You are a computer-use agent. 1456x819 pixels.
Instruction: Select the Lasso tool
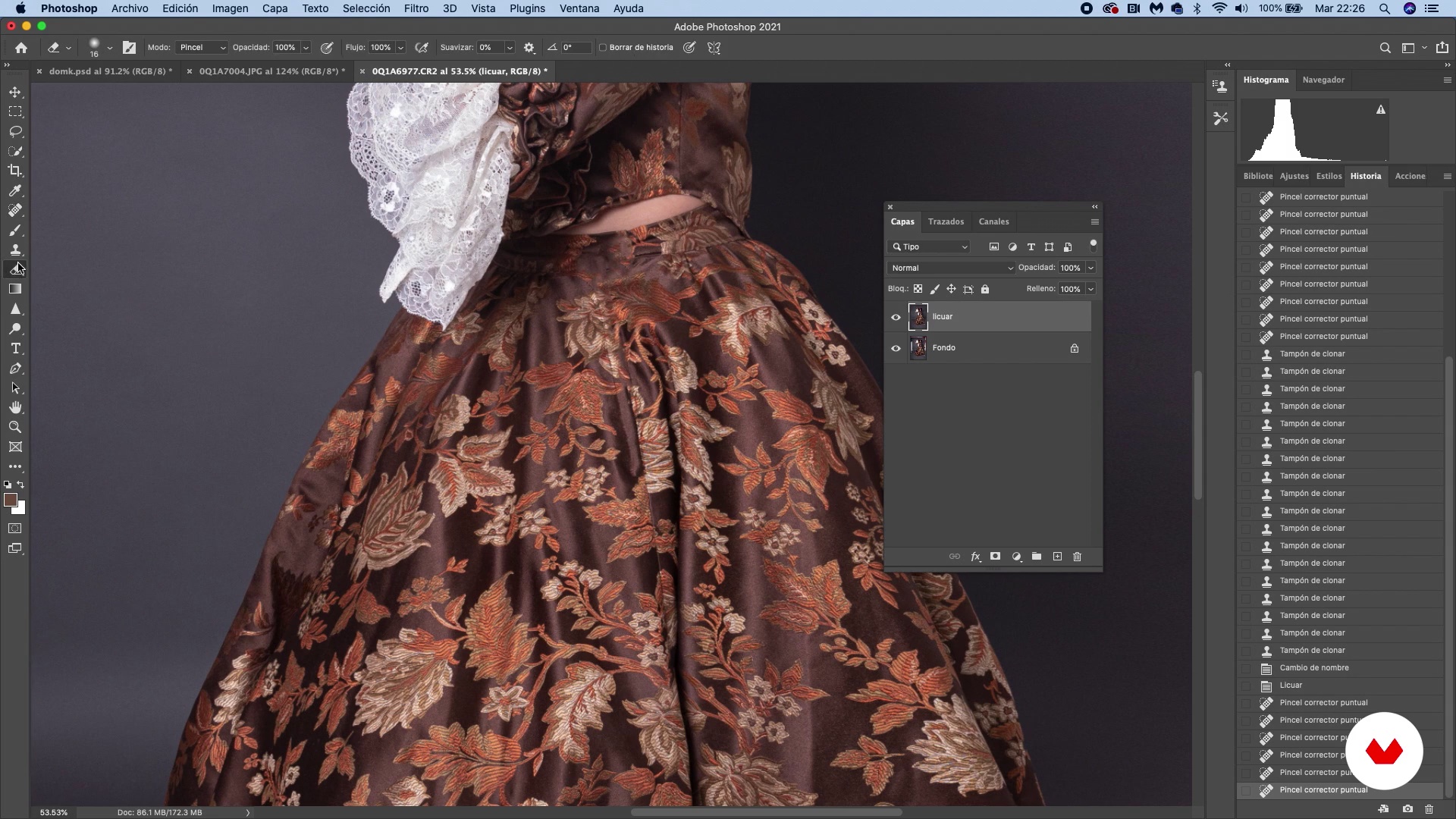tap(15, 131)
